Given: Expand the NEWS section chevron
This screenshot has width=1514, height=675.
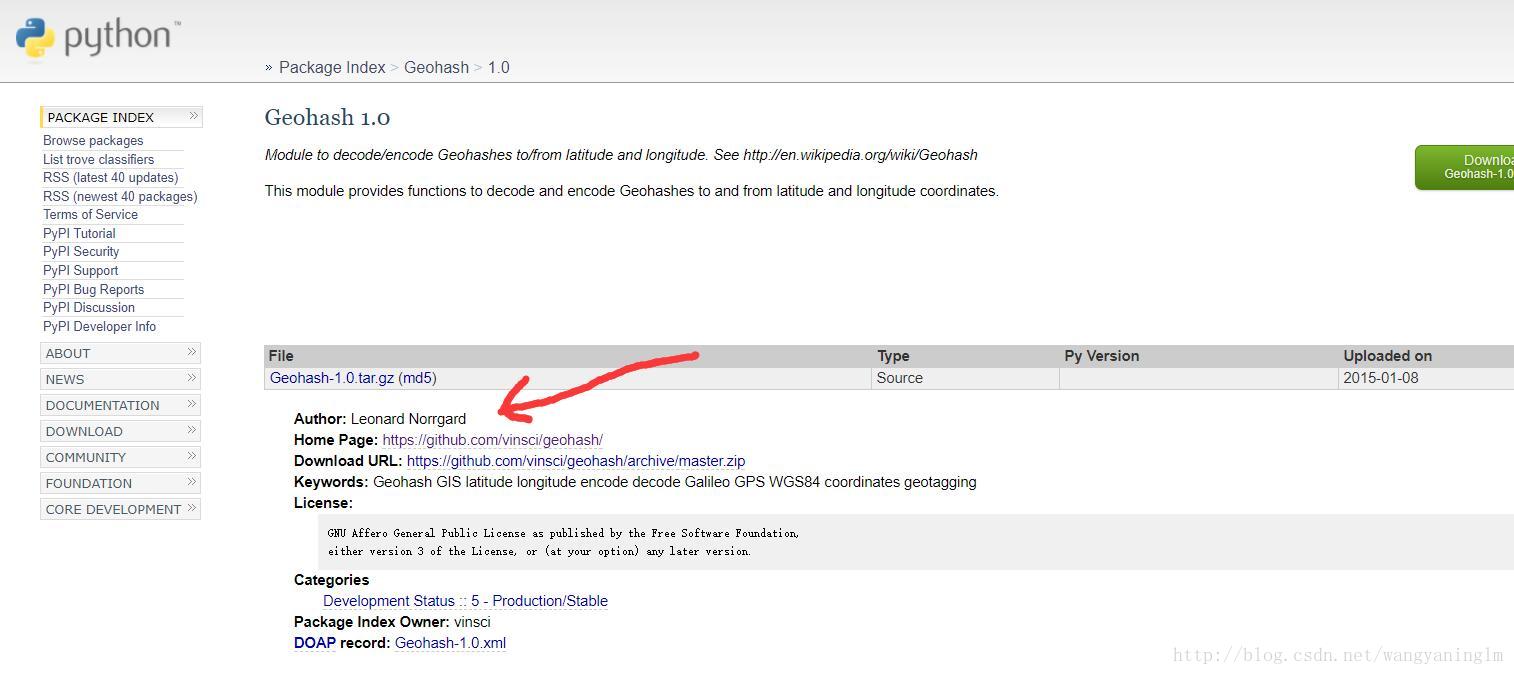Looking at the screenshot, I should [x=192, y=378].
